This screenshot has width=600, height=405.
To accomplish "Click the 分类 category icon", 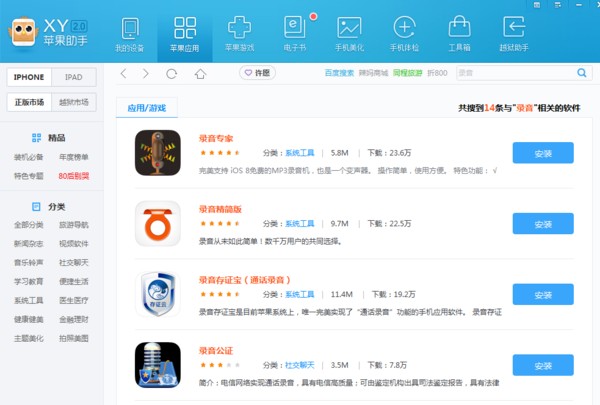I will click(x=36, y=207).
